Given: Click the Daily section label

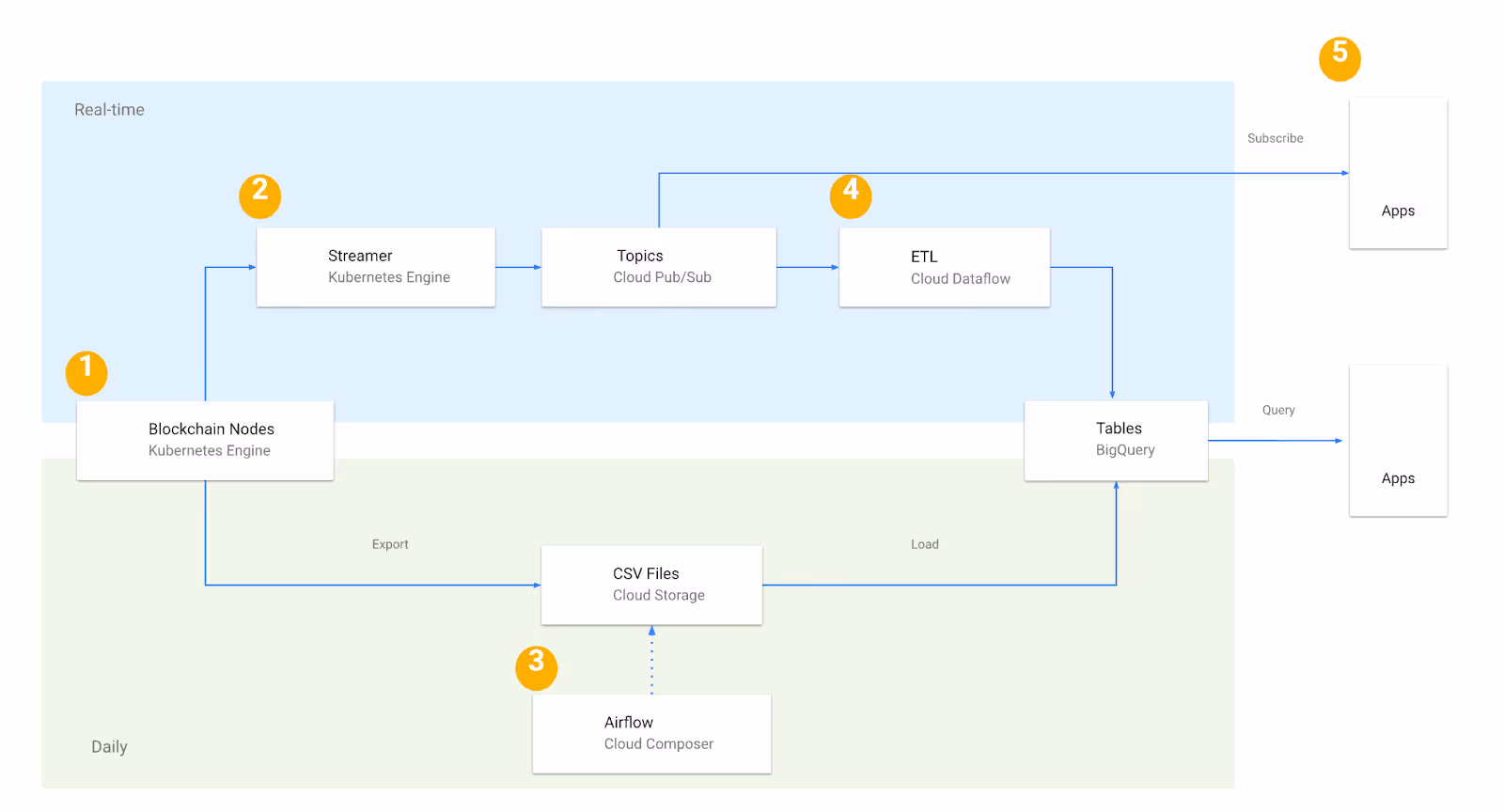Looking at the screenshot, I should tap(109, 747).
